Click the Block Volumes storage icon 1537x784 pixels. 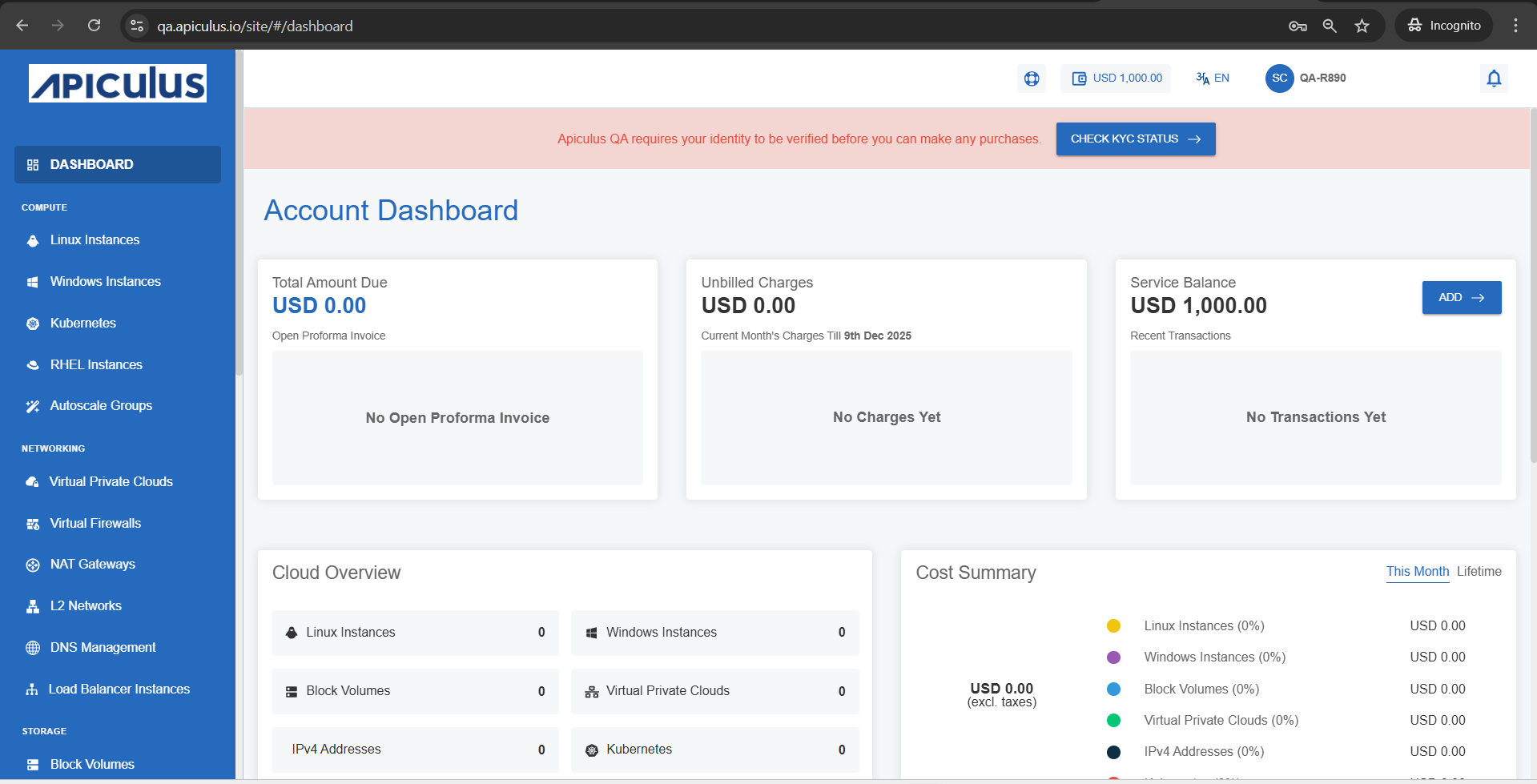pos(32,764)
